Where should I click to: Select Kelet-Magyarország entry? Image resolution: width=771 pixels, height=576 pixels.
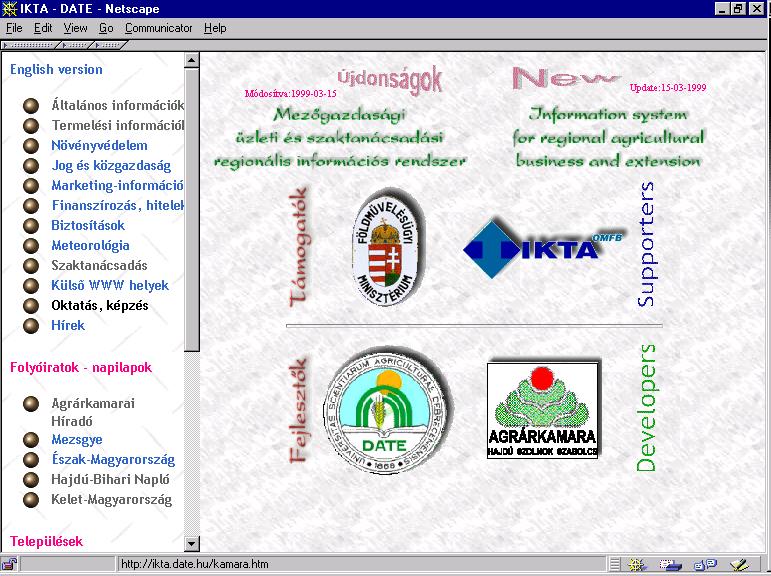(x=112, y=500)
